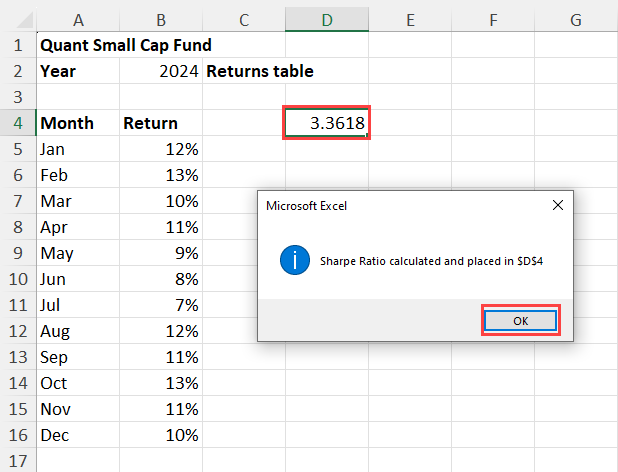Select the May return value 9%
This screenshot has height=472, width=618.
click(161, 253)
